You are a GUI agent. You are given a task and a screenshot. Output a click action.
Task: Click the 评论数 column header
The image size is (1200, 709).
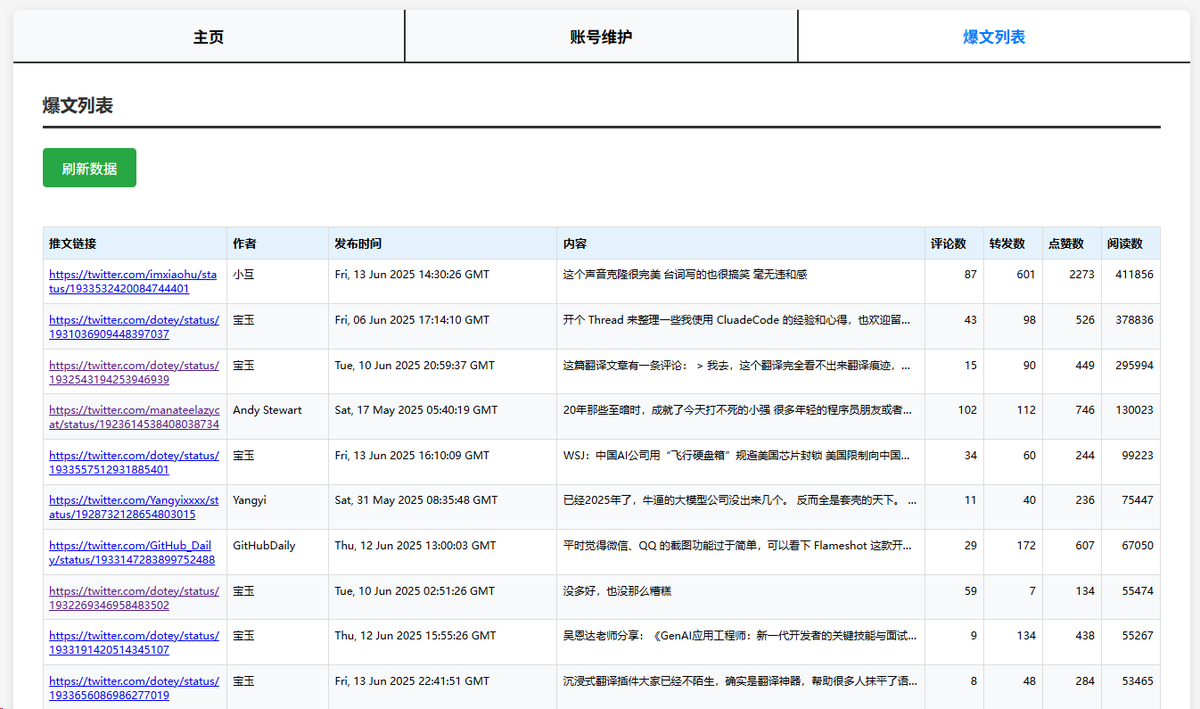click(x=954, y=243)
